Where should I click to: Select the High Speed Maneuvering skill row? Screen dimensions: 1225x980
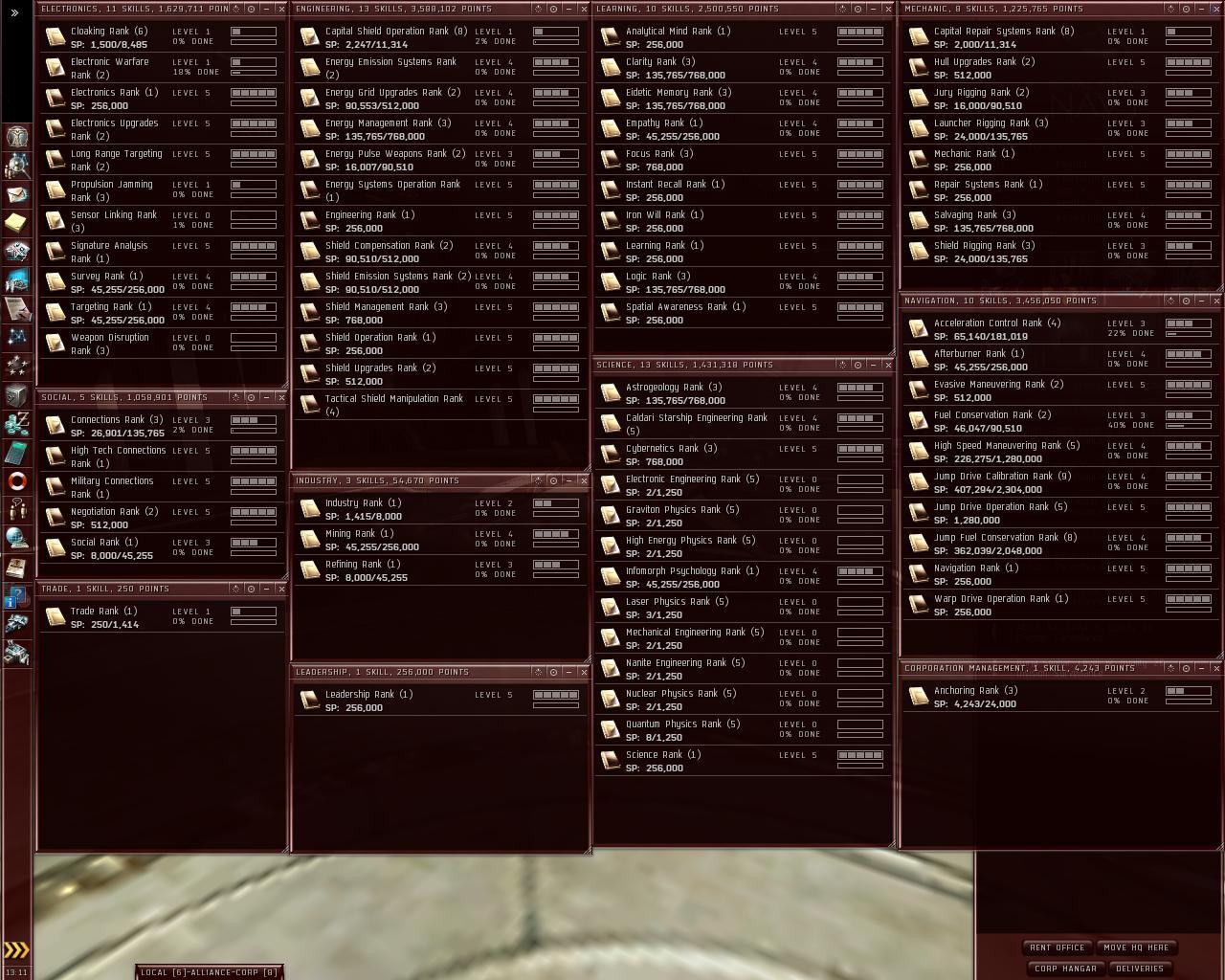1060,452
